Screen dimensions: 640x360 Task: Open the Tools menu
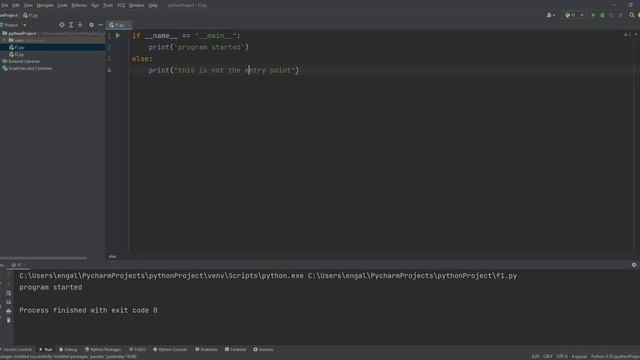coord(108,5)
